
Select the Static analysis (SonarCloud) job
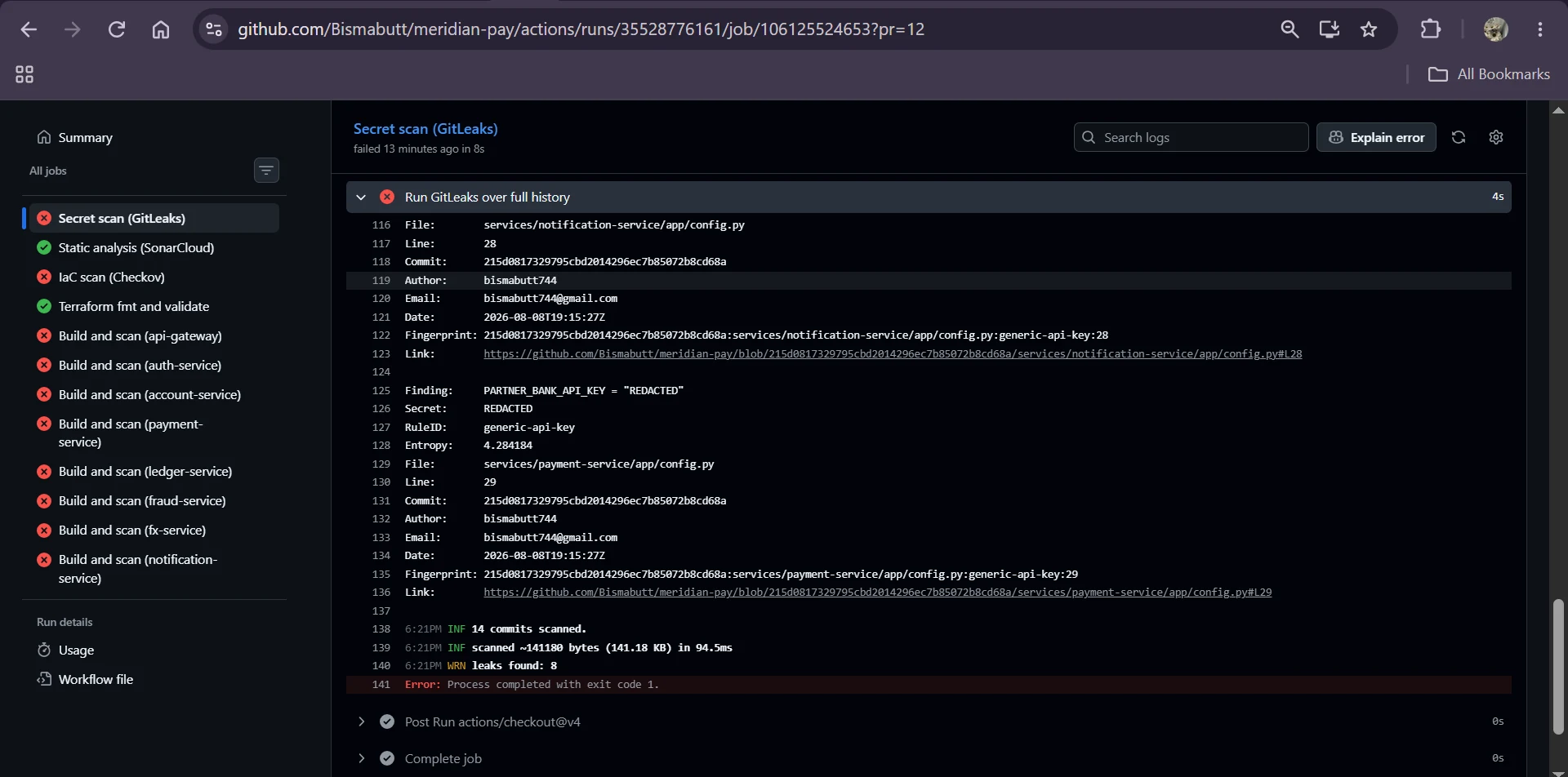tap(154, 247)
